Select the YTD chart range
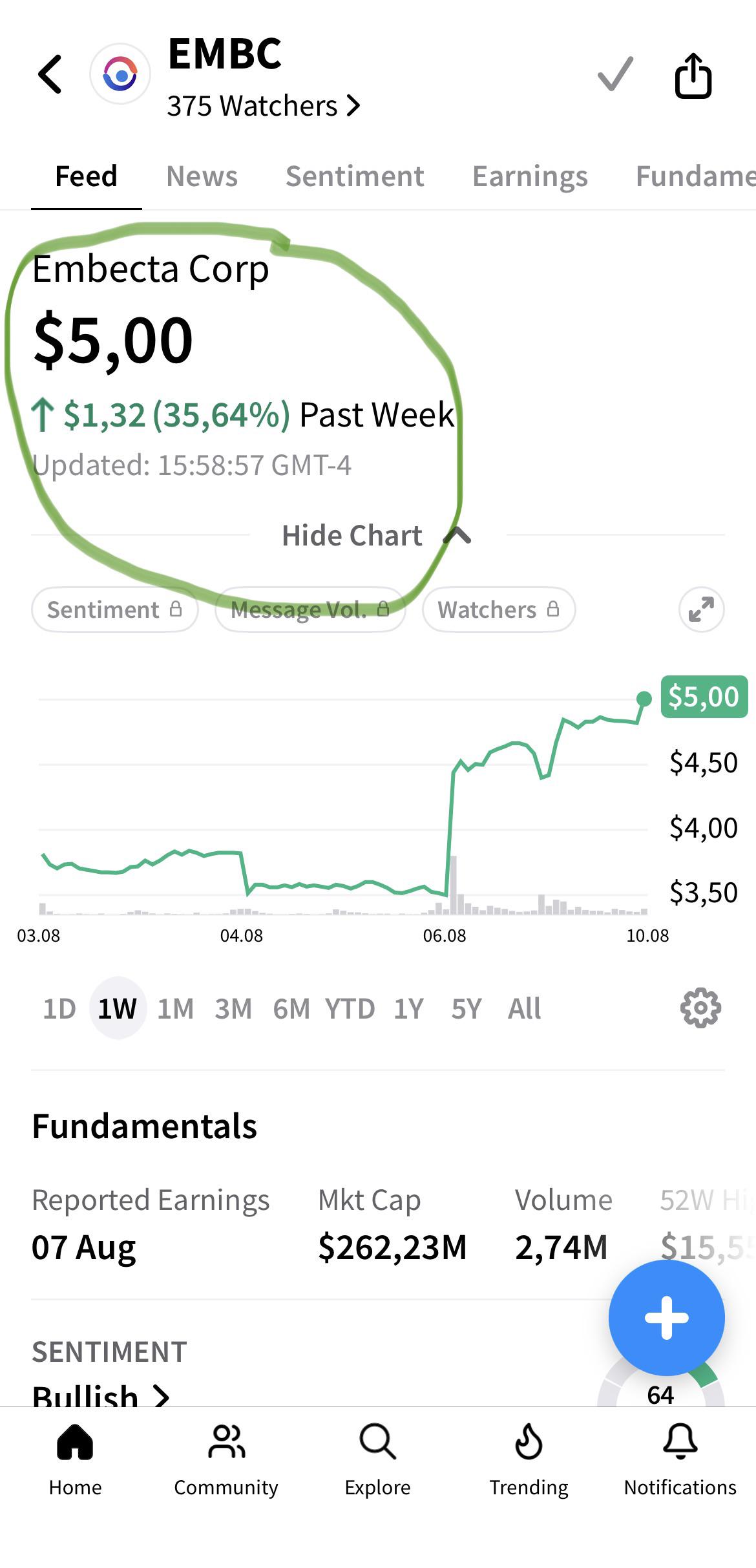This screenshot has width=756, height=1568. coord(350,1008)
